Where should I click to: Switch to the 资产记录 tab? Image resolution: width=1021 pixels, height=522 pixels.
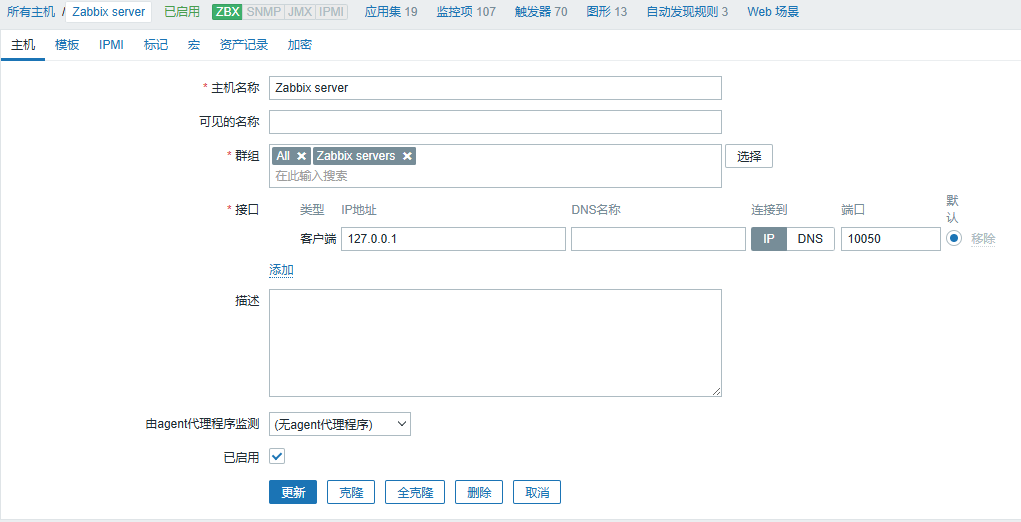[244, 45]
